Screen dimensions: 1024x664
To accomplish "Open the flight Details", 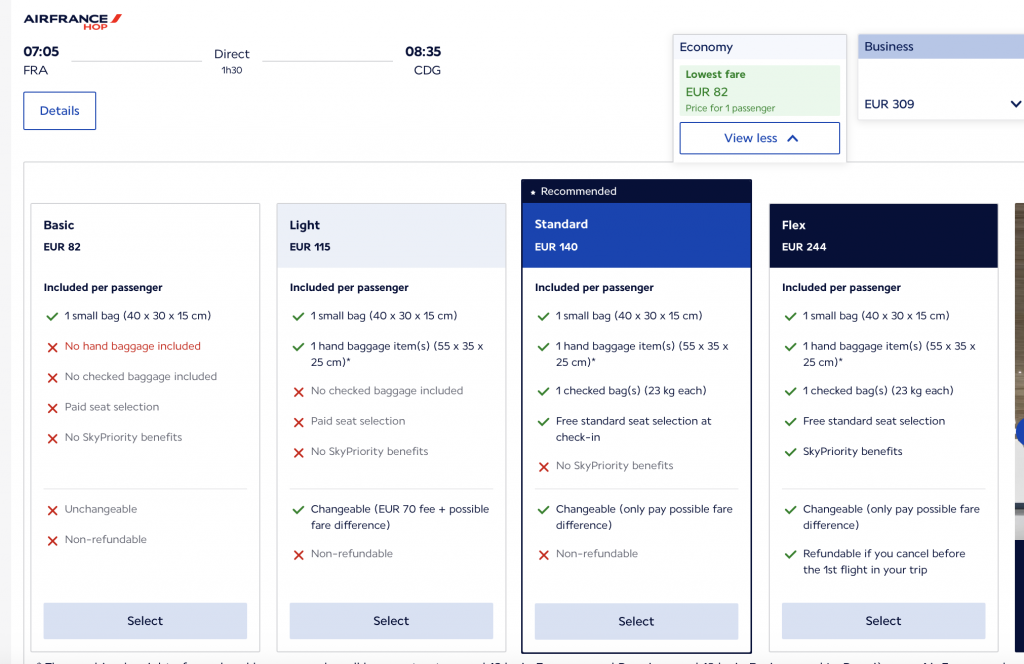I will click(59, 111).
